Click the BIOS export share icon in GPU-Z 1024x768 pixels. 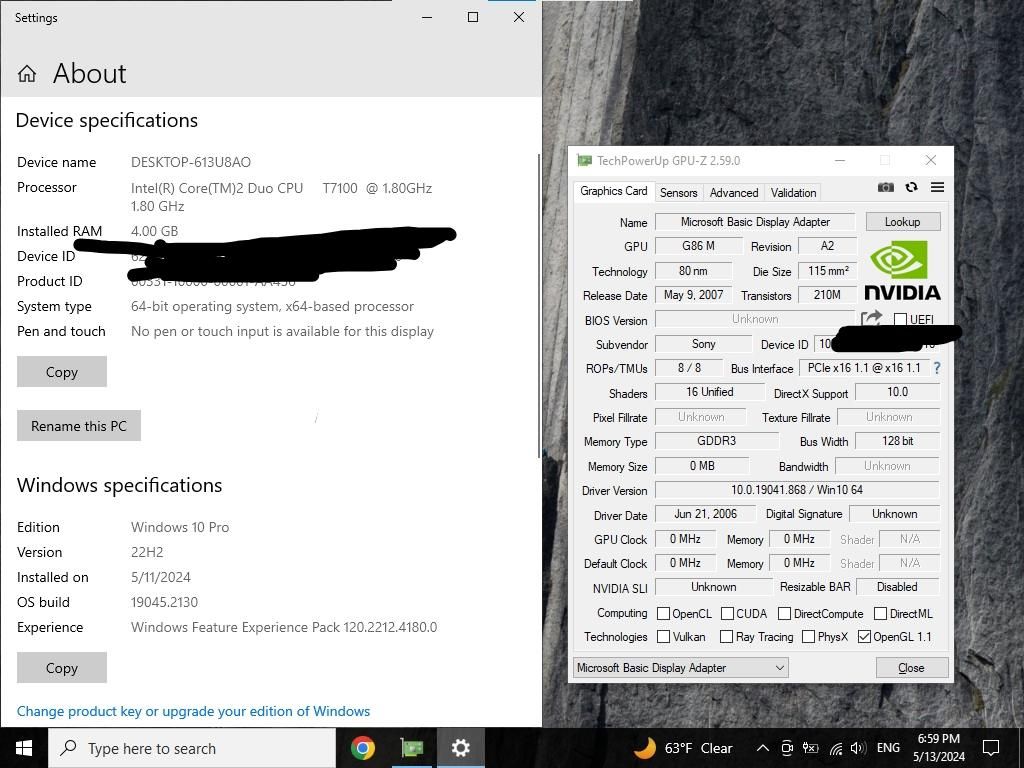pos(871,319)
